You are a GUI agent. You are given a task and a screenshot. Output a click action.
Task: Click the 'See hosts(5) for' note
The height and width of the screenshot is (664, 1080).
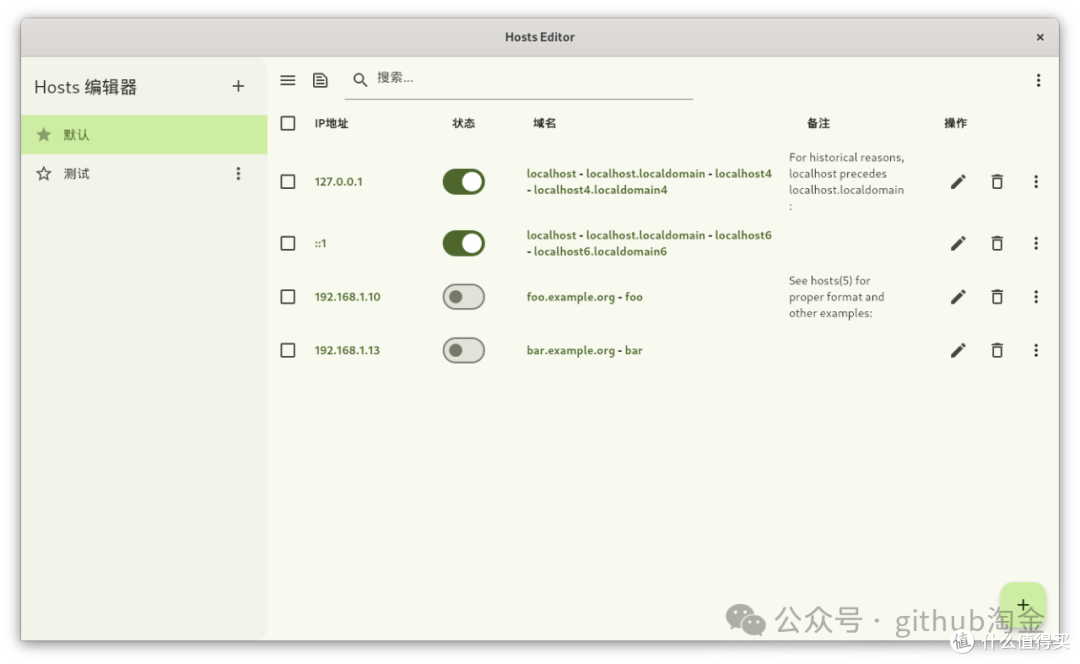836,297
